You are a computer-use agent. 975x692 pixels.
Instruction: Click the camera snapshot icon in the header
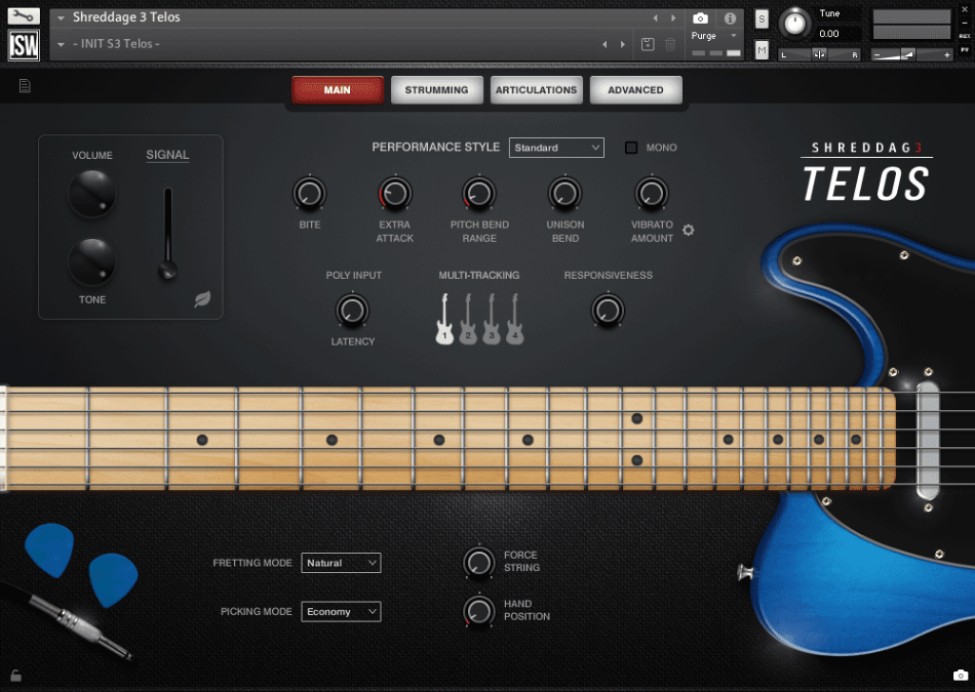click(700, 17)
